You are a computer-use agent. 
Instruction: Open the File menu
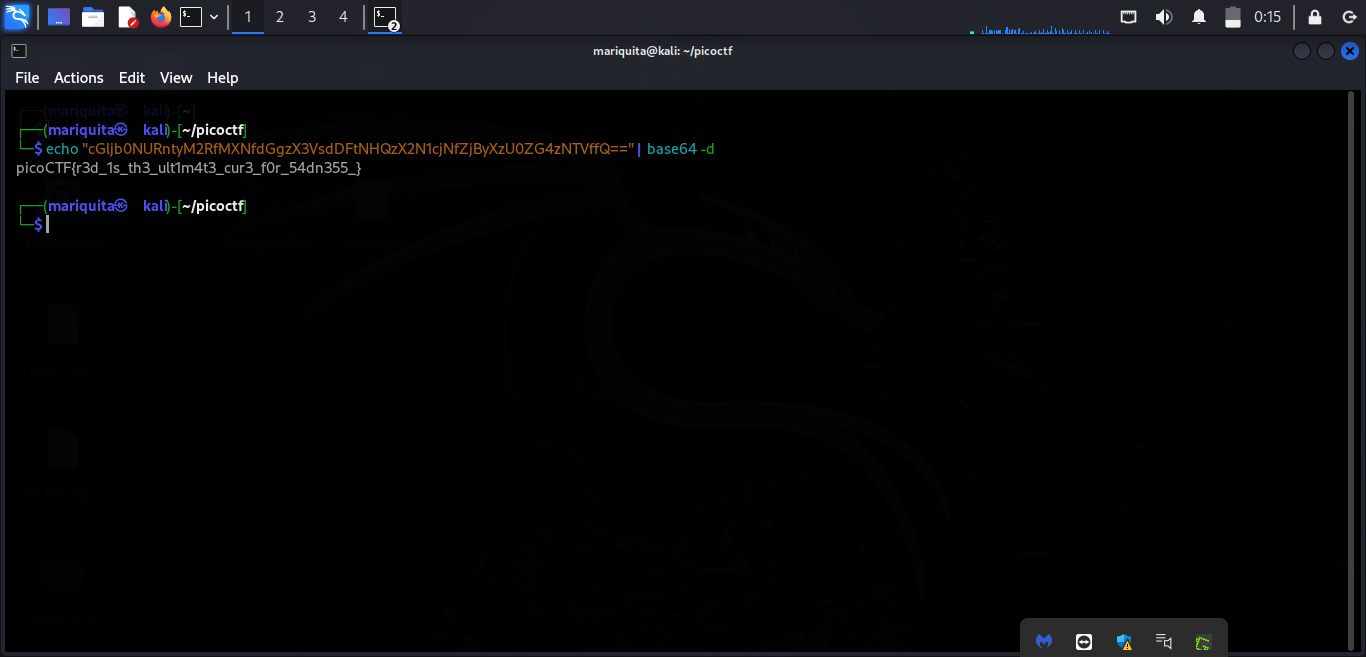point(27,78)
